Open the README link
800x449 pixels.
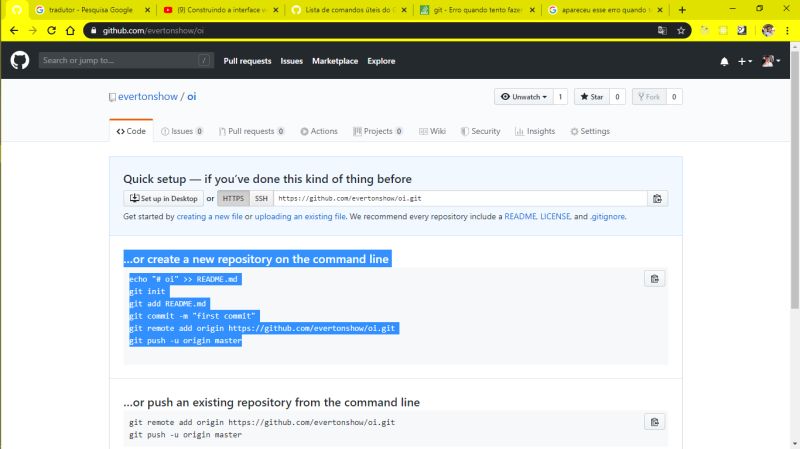(520, 216)
